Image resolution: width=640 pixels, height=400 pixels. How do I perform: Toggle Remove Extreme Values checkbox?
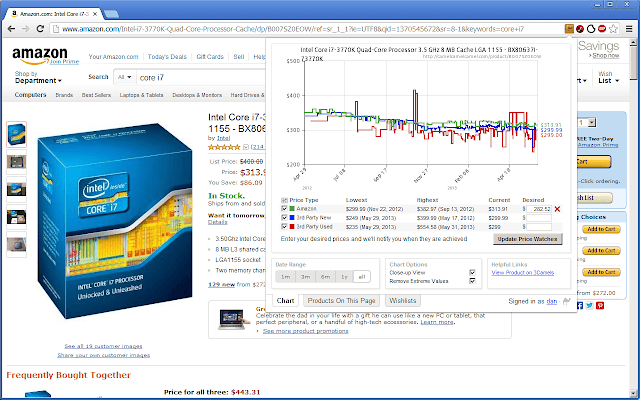472,281
